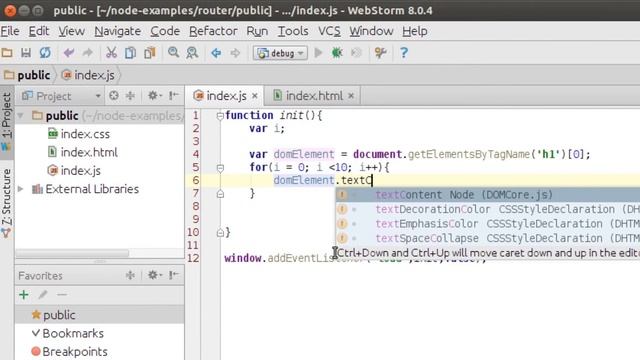The height and width of the screenshot is (360, 640).
Task: Hide the Project tool window
Action: 174,96
